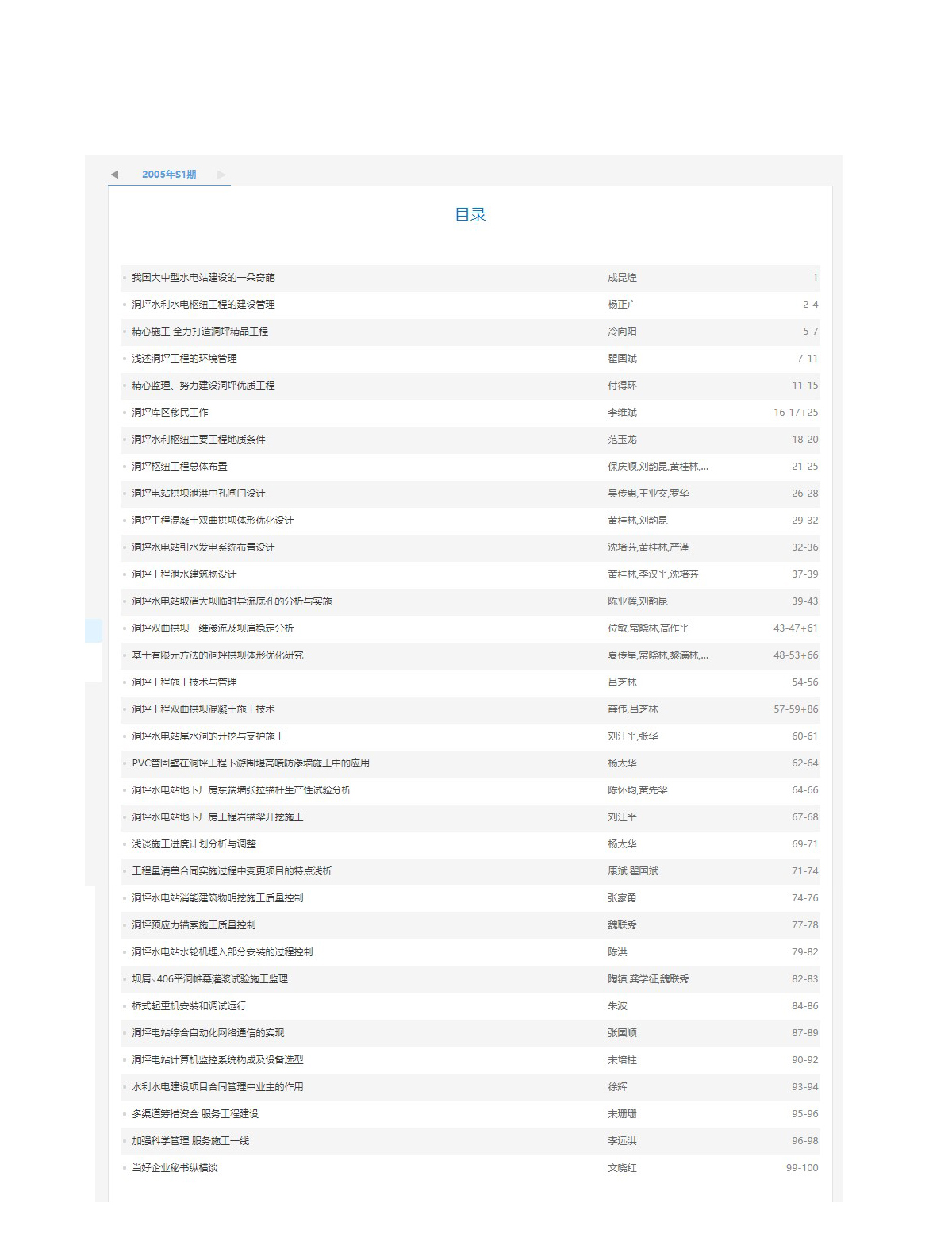Click author name 张国顺
The height and width of the screenshot is (1237, 952).
click(x=622, y=1033)
